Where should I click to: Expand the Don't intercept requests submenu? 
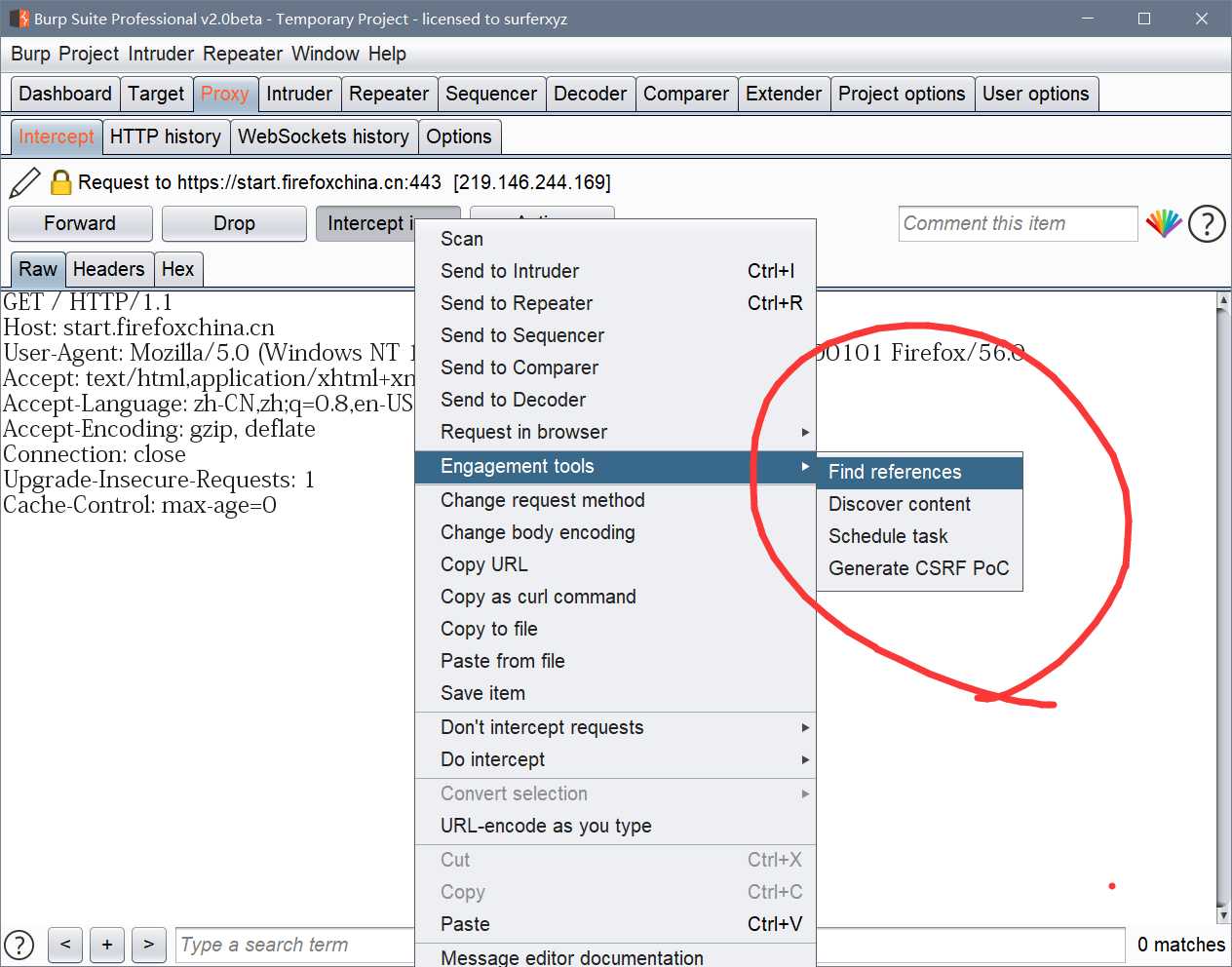point(615,727)
